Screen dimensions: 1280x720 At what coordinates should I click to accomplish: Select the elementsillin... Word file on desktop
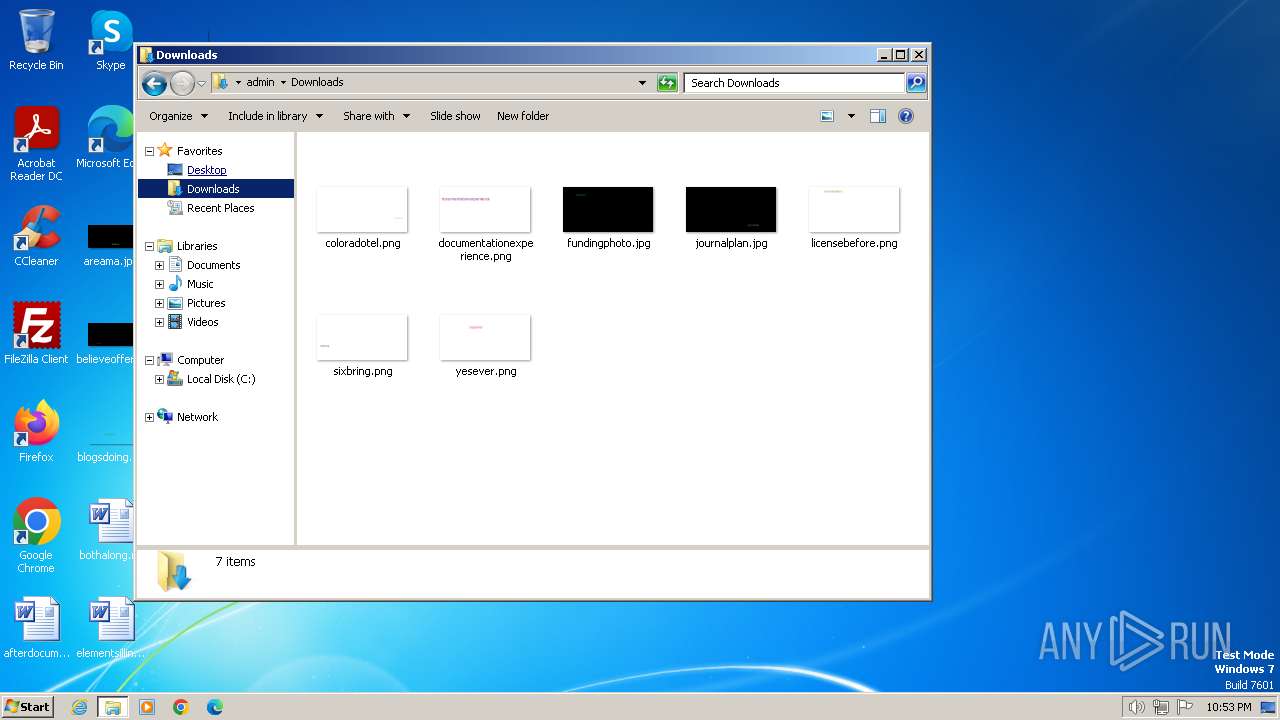point(110,628)
